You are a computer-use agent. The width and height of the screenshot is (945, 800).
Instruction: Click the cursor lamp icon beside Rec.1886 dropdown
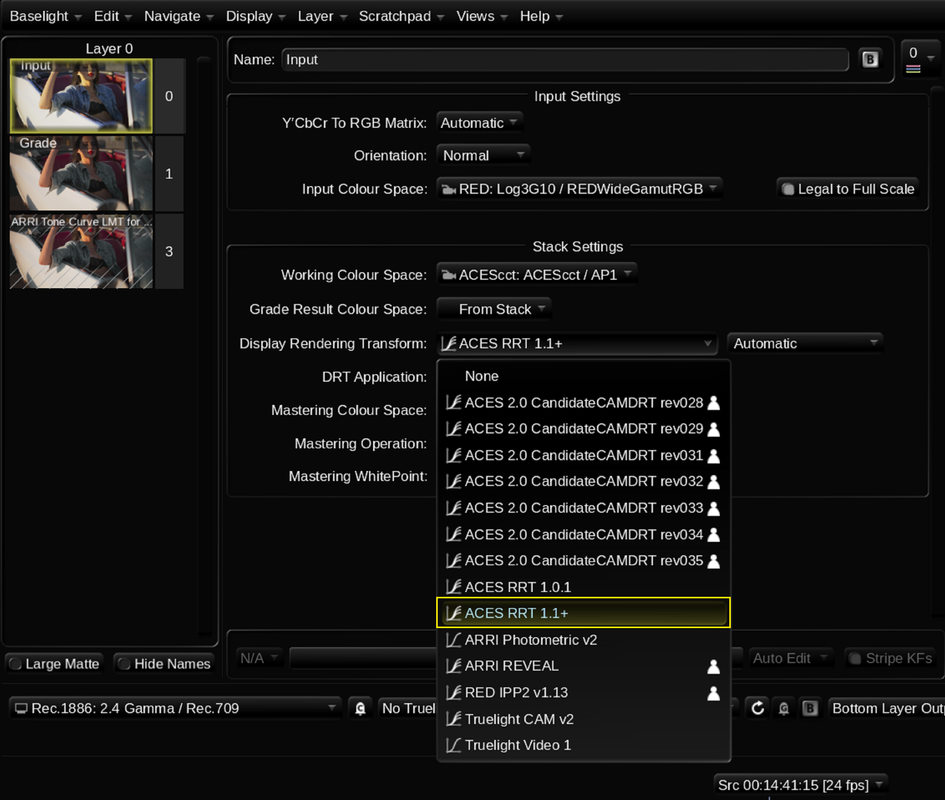click(360, 708)
